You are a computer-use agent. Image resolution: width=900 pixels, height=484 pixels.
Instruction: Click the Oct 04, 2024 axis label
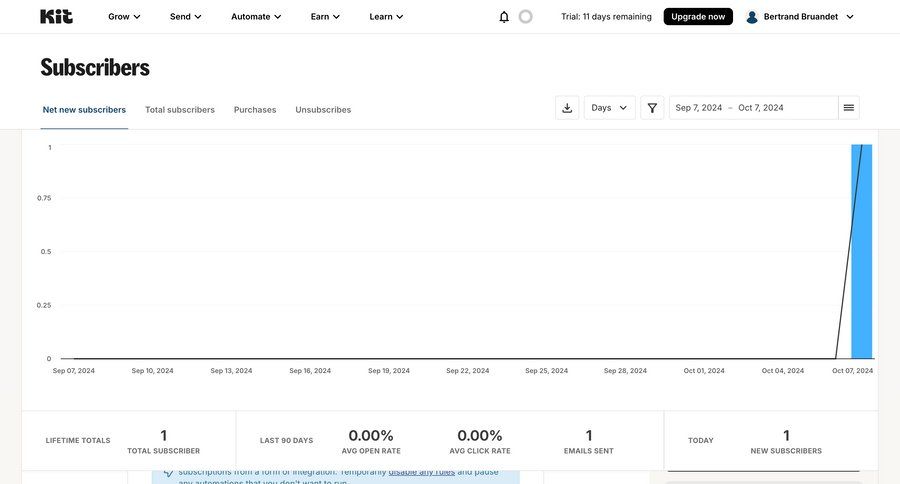[783, 371]
